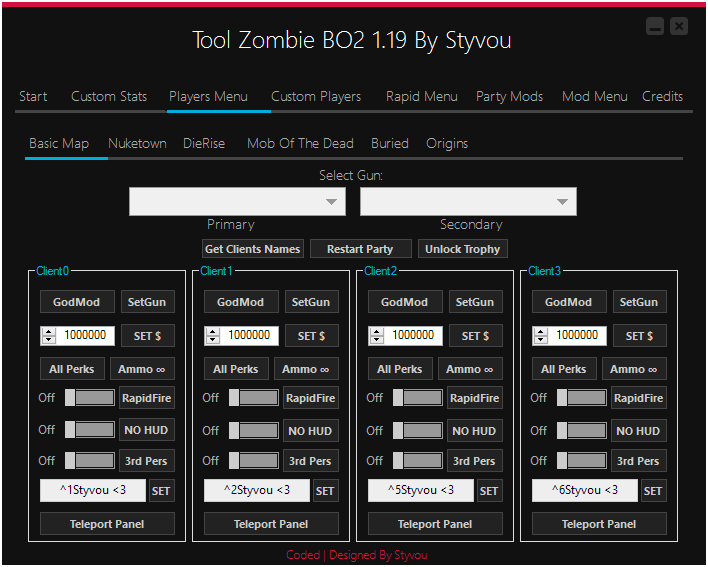Open the Credits tab
708x567 pixels.
pyautogui.click(x=662, y=97)
